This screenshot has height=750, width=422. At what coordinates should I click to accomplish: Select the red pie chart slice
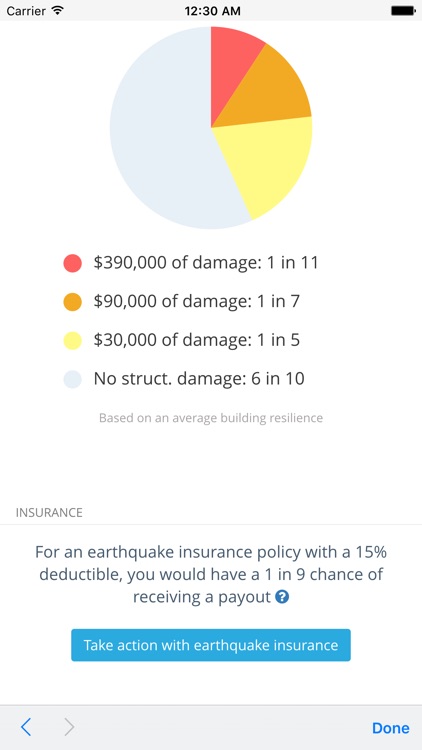point(230,67)
